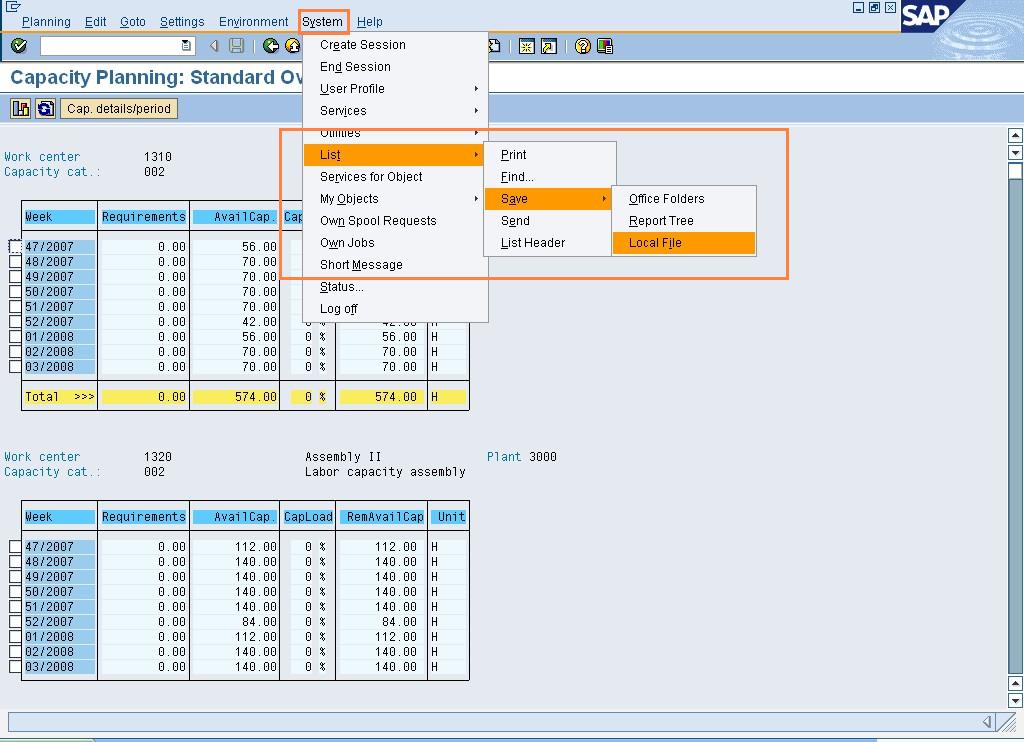Select Own Spool Requests in System menu

[378, 221]
